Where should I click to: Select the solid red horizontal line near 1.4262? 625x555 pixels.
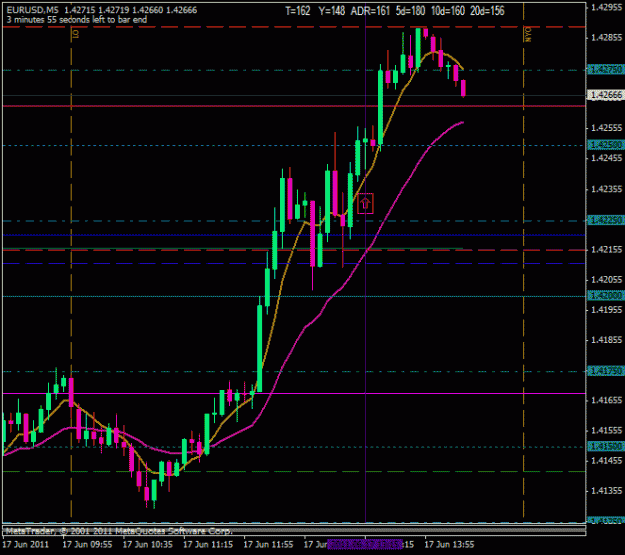[294, 106]
